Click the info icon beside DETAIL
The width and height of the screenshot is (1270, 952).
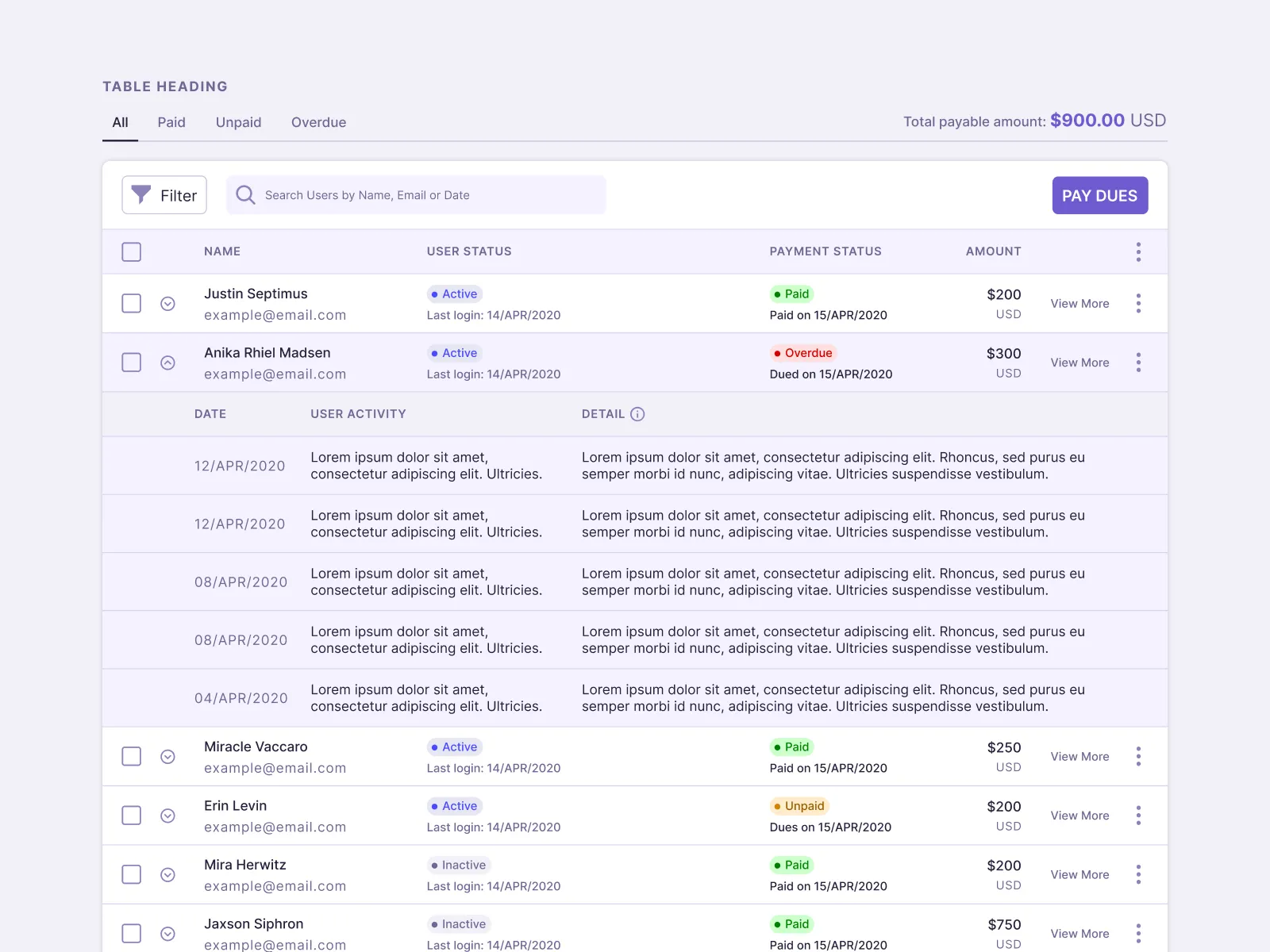[637, 414]
